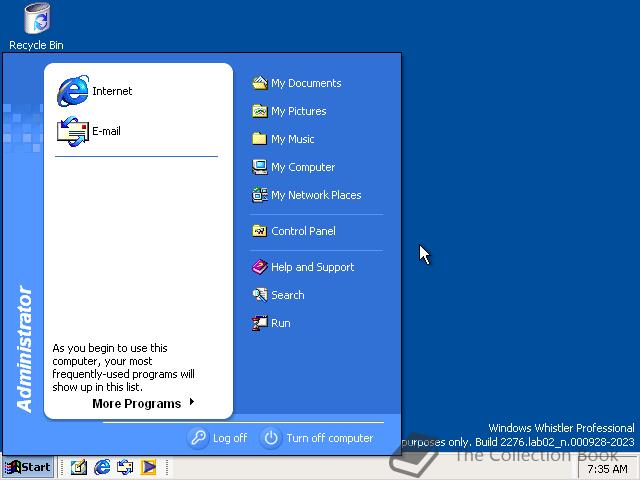Click the My Computer monitor icon
Screen dimensions: 640x480
[x=260, y=167]
